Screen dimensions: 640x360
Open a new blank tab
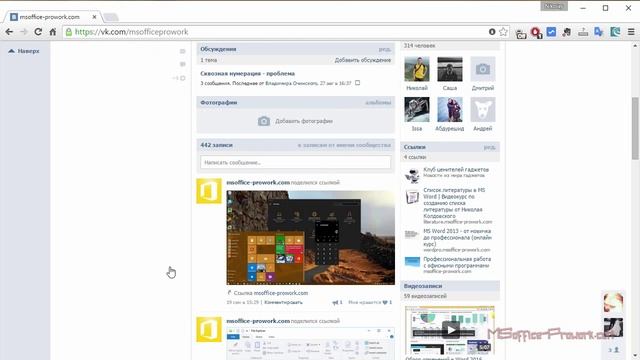click(x=111, y=17)
